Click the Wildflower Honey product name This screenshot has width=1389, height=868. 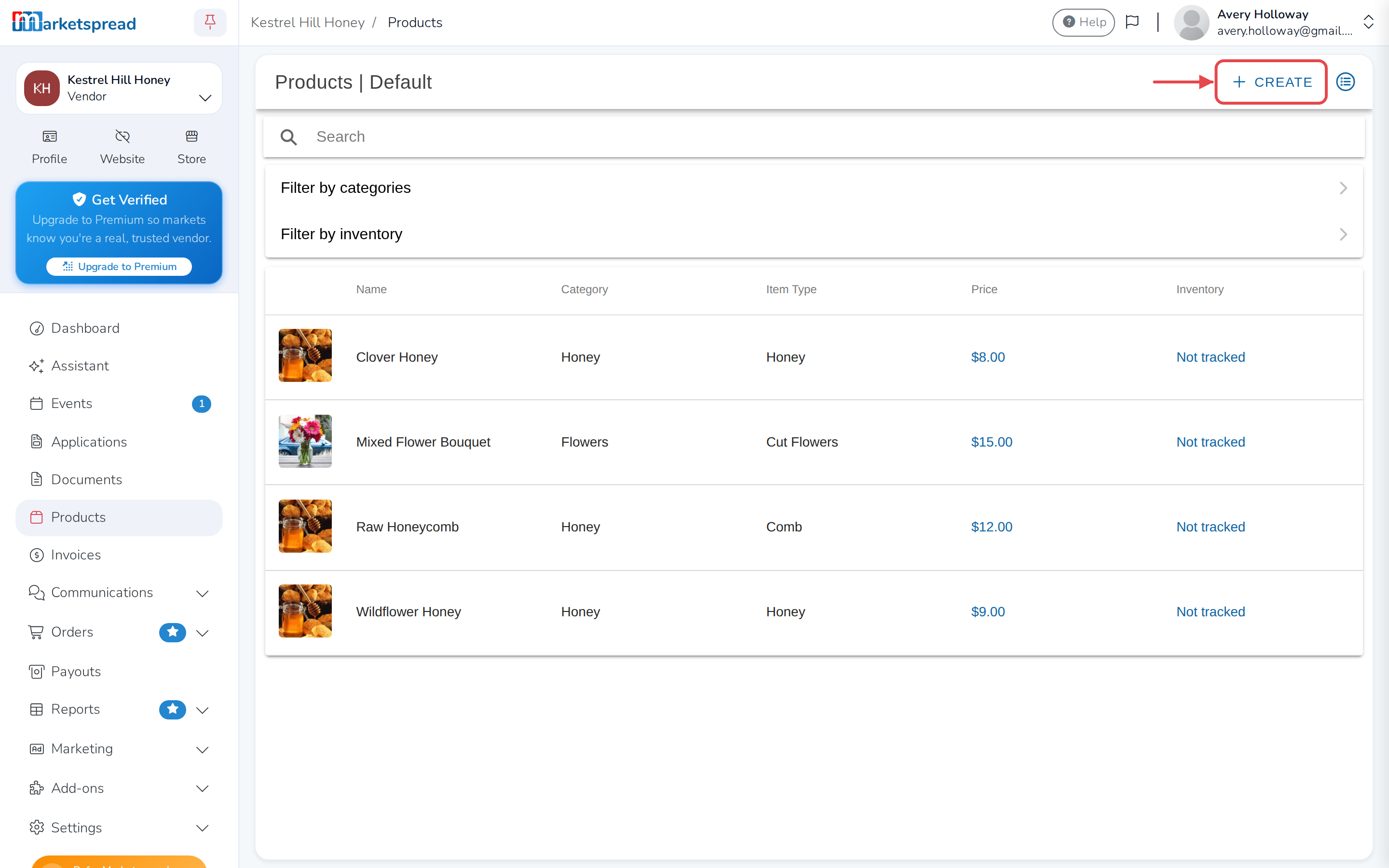click(408, 612)
